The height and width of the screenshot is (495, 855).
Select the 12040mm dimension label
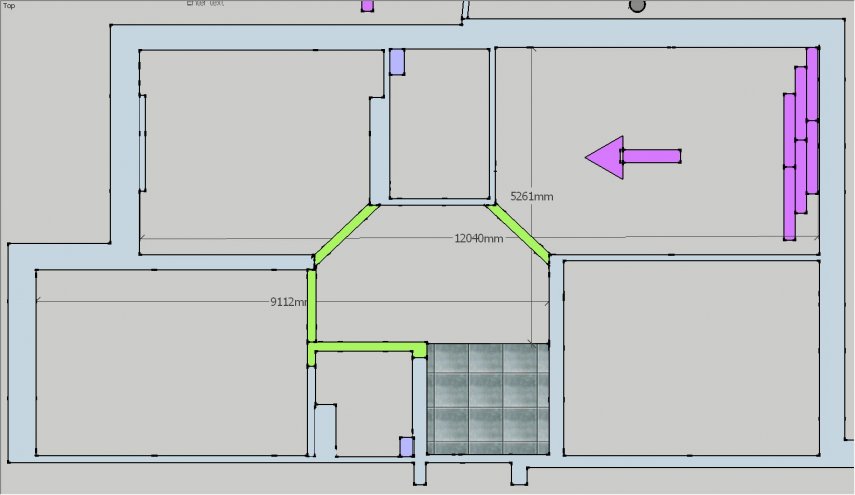click(479, 238)
